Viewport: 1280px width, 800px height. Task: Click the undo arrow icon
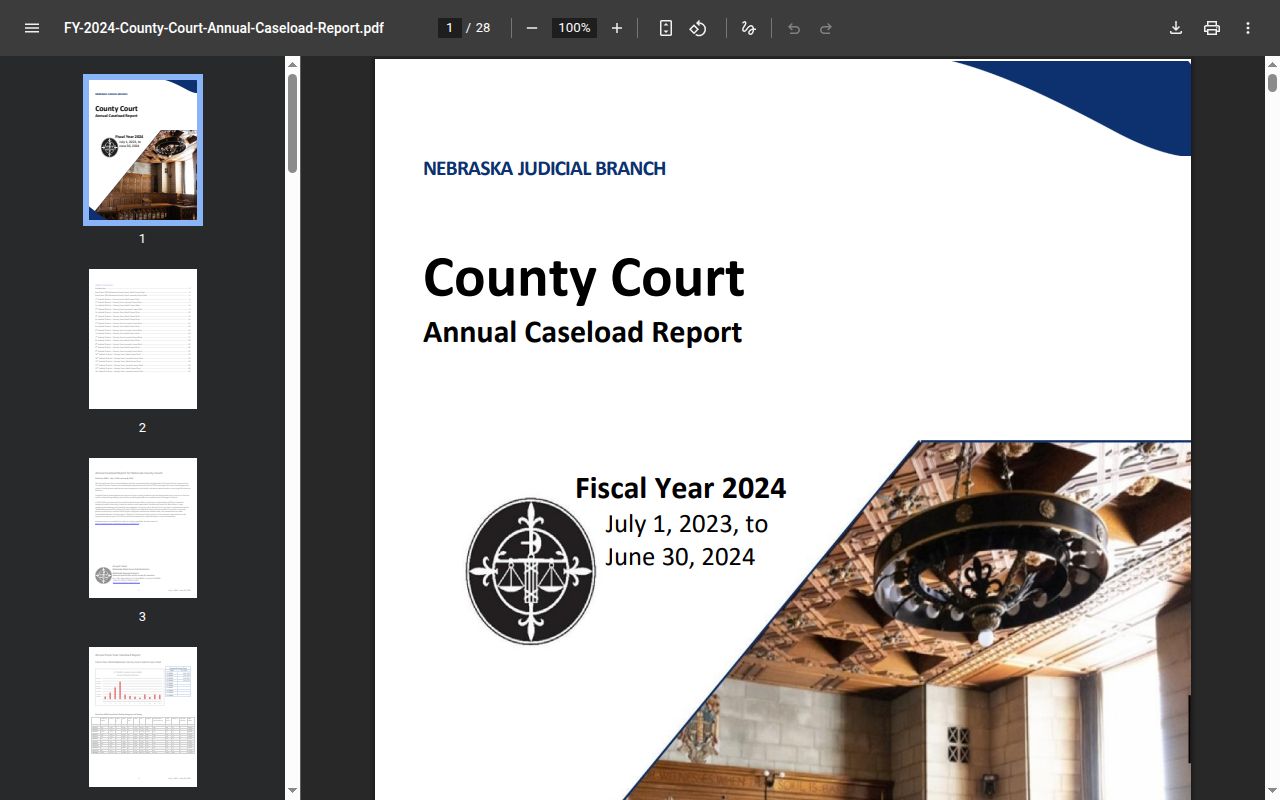pyautogui.click(x=794, y=28)
